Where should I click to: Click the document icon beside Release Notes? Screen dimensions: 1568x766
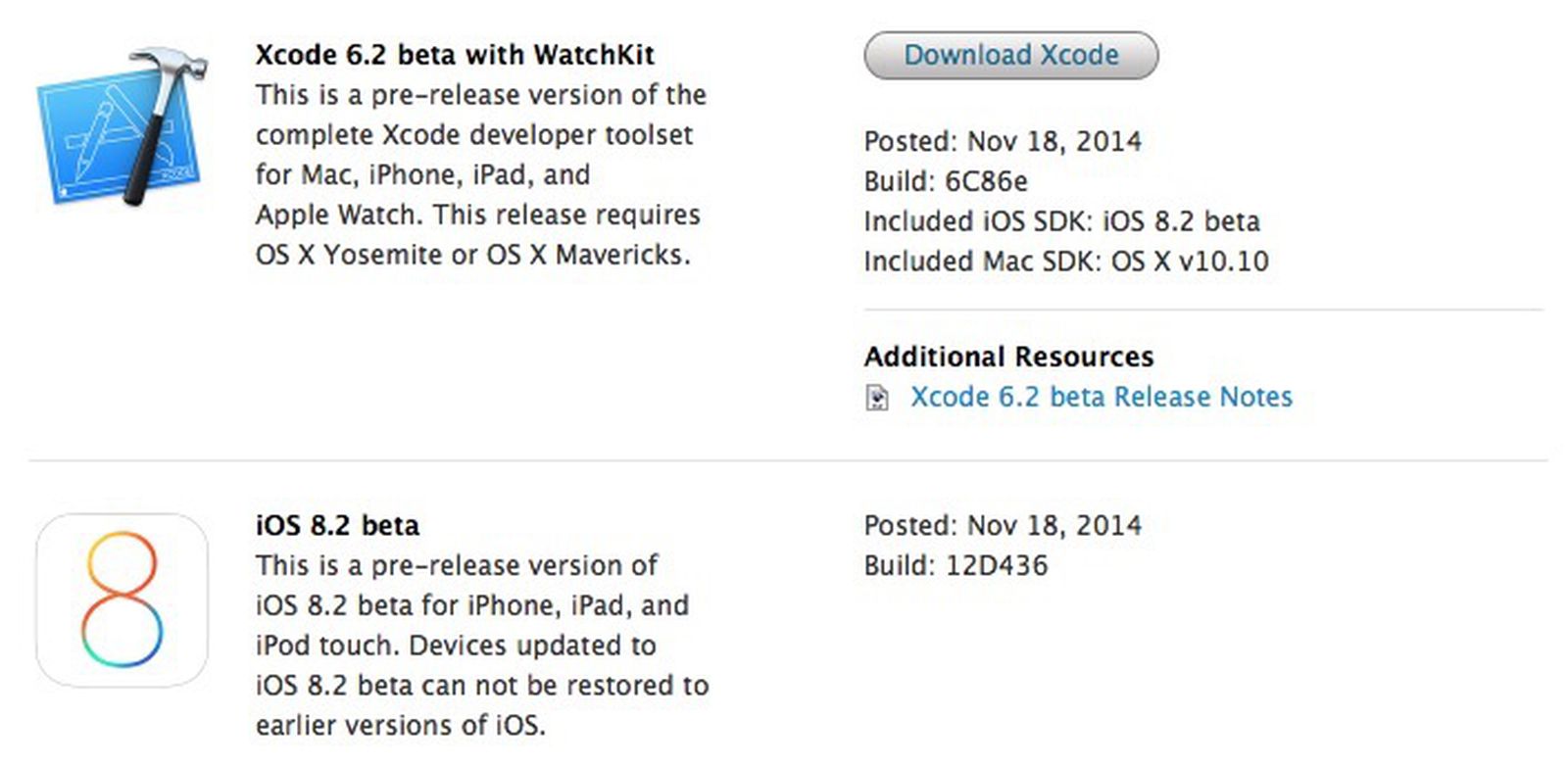tap(877, 398)
